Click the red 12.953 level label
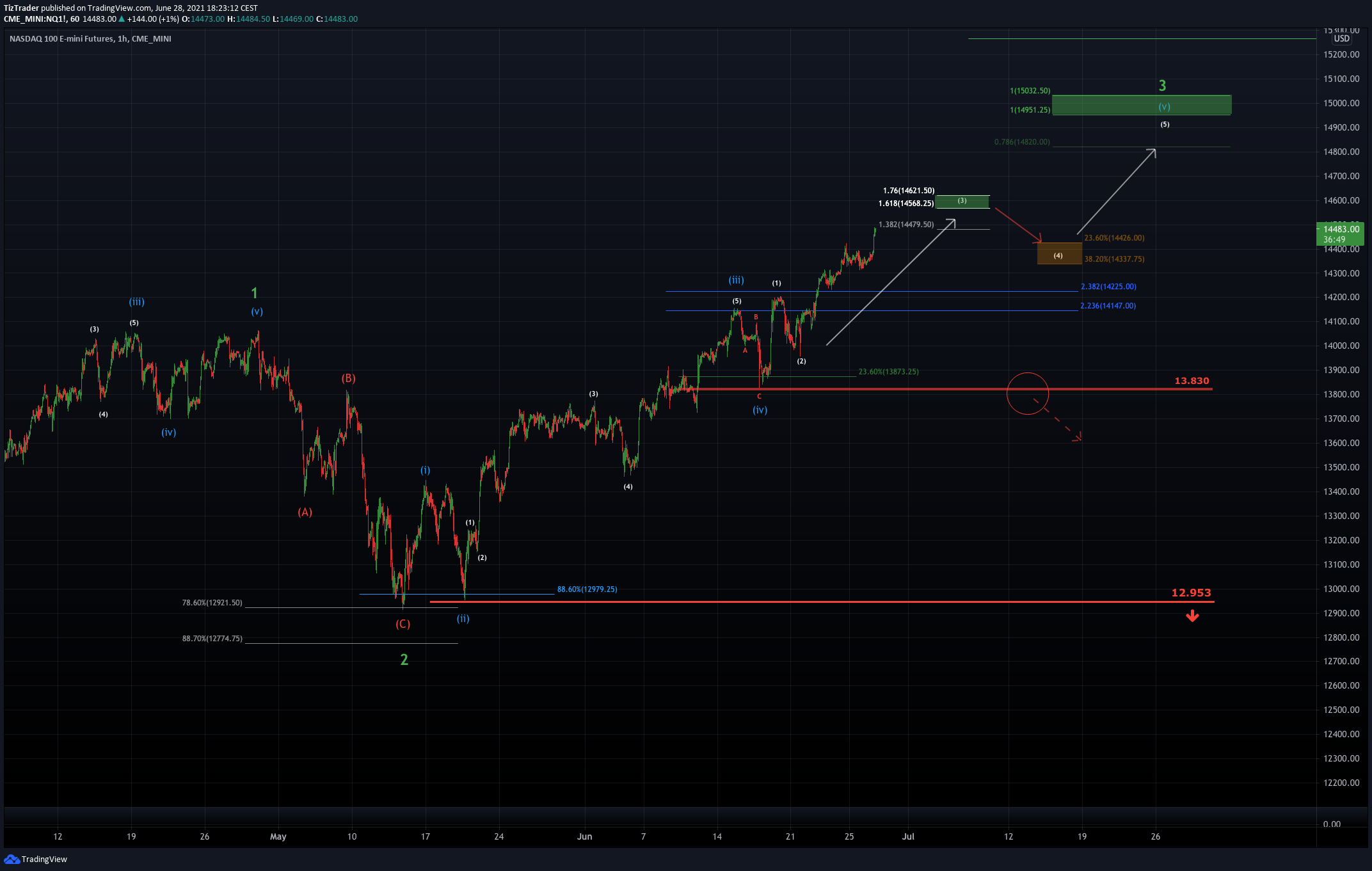Viewport: 1372px width, 871px height. click(x=1191, y=593)
